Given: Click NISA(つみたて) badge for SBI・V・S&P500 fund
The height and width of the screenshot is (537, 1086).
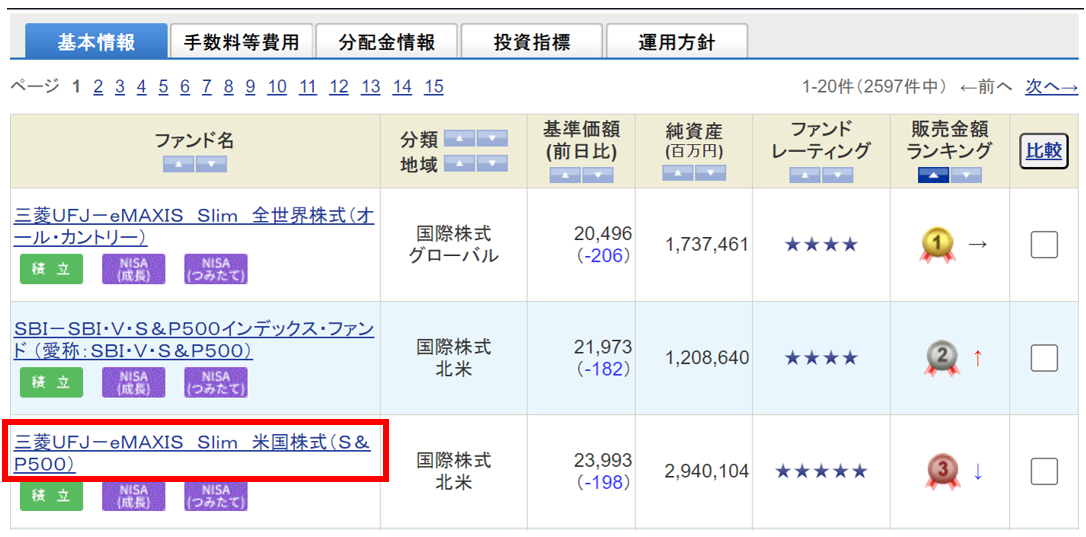Looking at the screenshot, I should pos(215,382).
